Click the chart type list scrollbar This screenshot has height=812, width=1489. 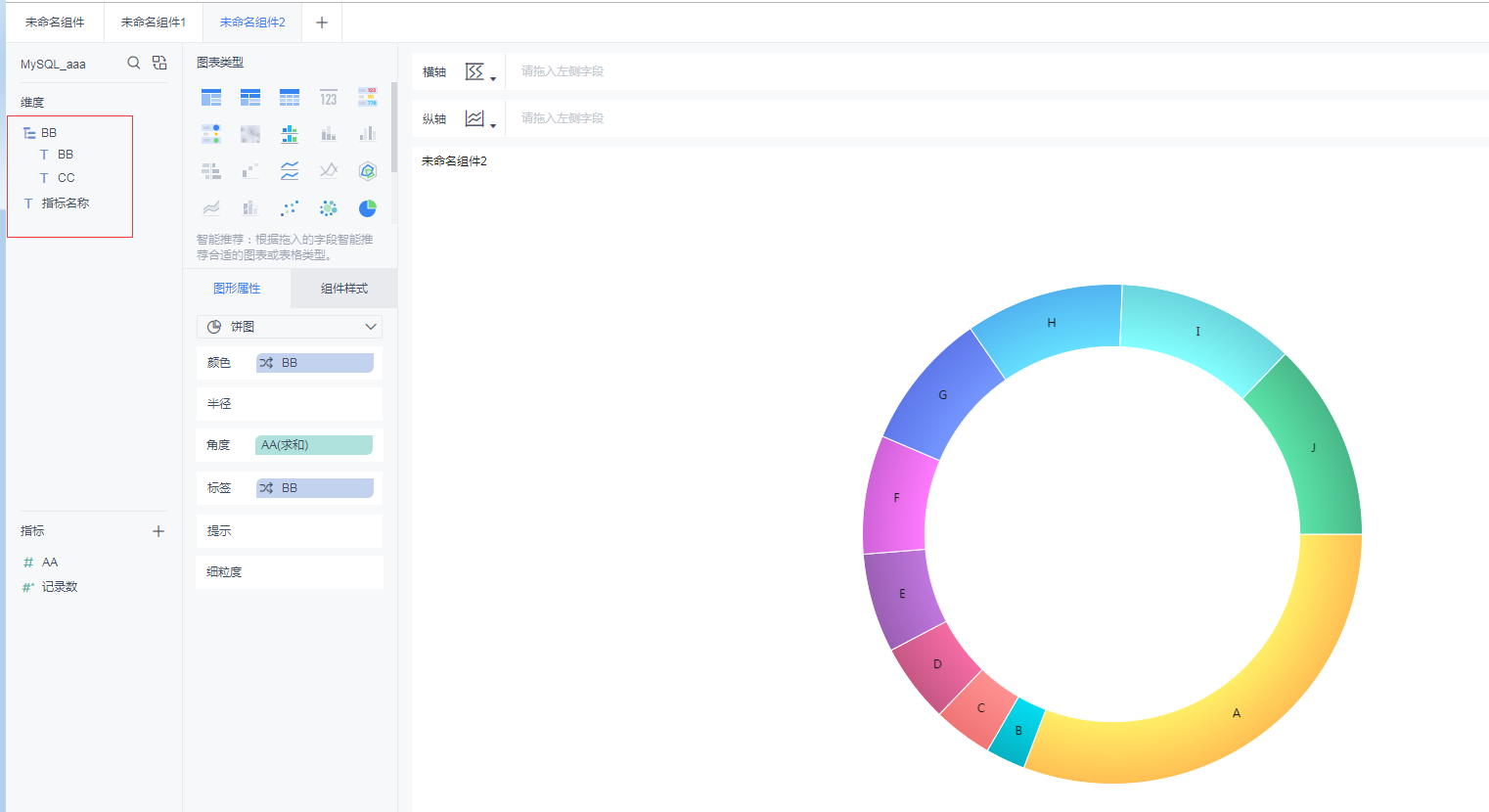pos(393,127)
